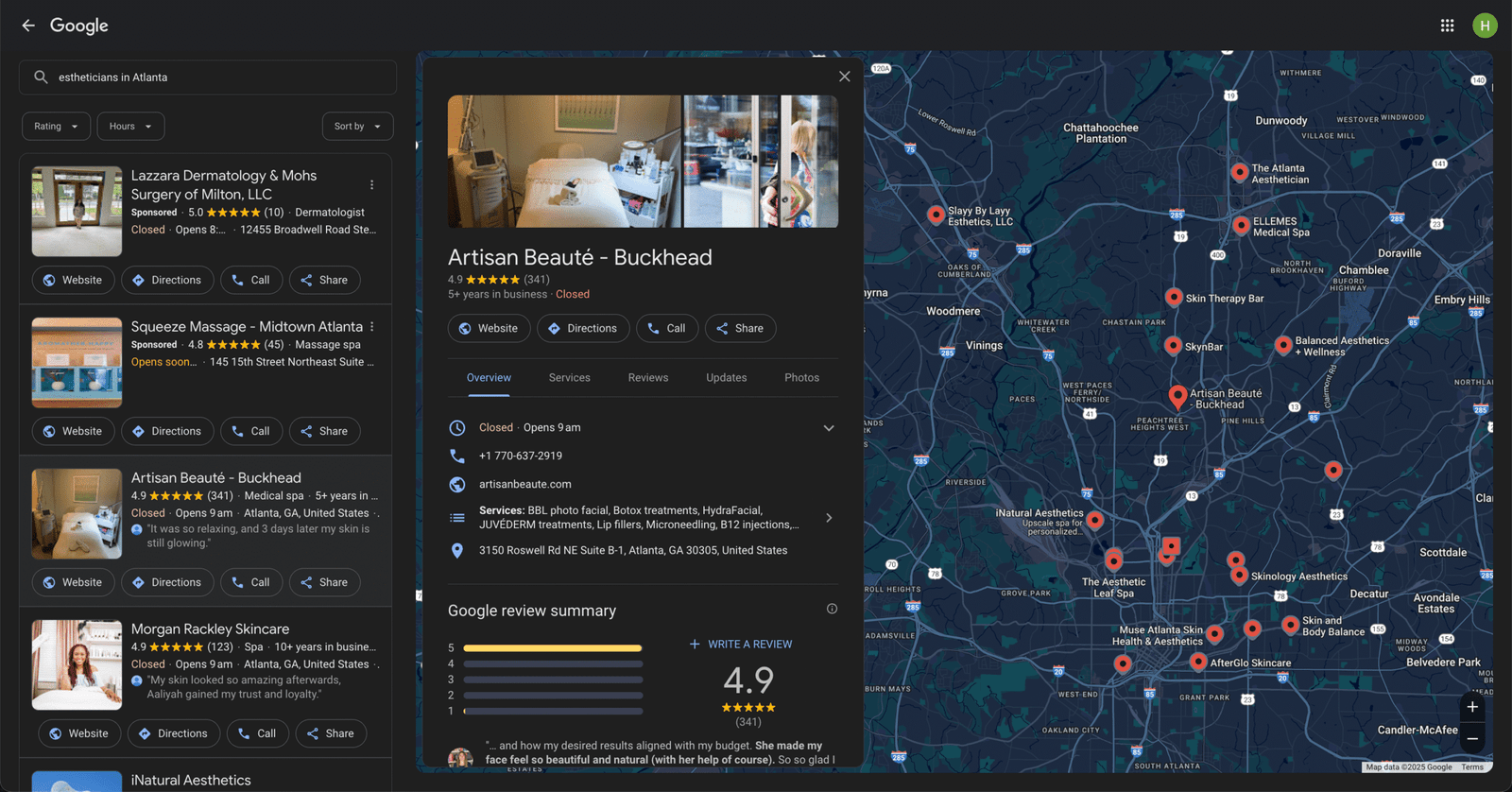The image size is (1512, 792).
Task: Switch to the Overview tab
Action: [x=489, y=377]
